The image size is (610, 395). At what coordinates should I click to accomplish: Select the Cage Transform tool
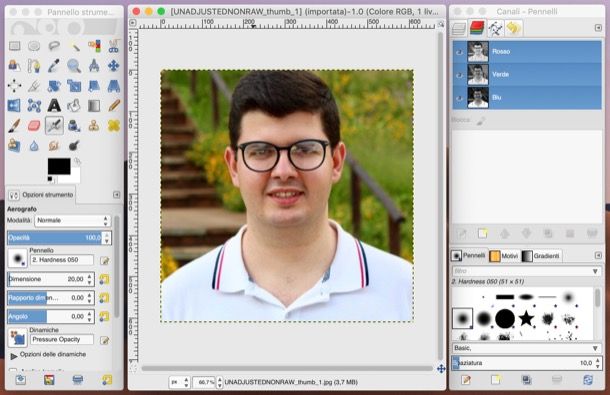pyautogui.click(x=34, y=105)
